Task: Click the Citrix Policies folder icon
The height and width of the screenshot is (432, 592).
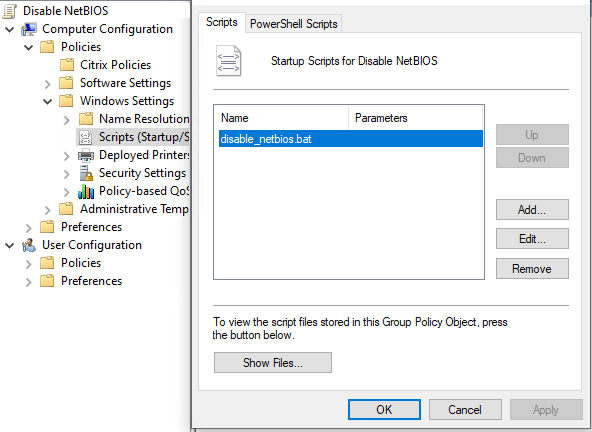Action: click(x=67, y=65)
